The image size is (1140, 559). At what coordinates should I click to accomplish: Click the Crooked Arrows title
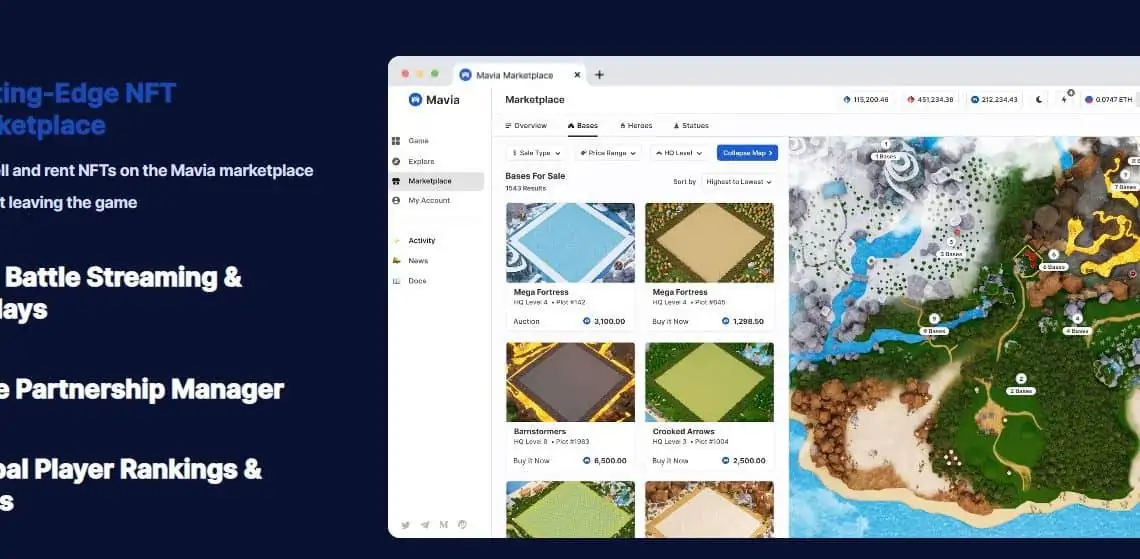coord(683,432)
